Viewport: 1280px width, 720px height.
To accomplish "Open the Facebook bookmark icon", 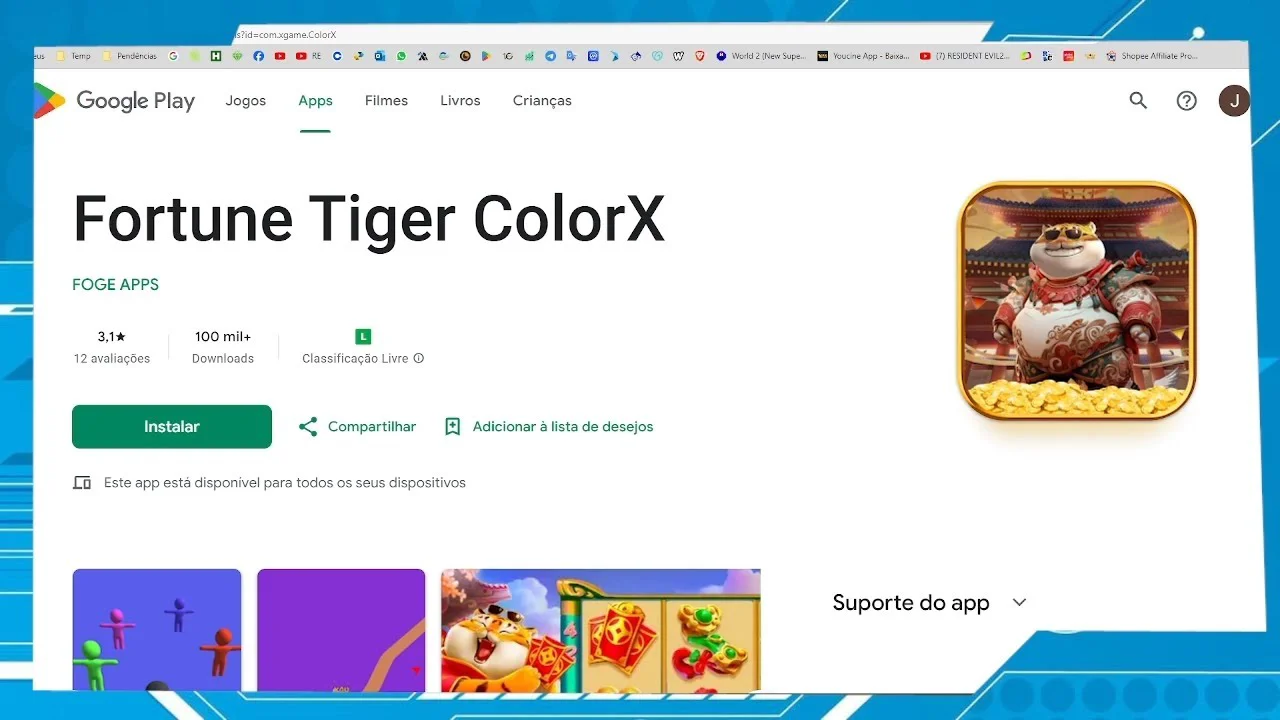I will click(259, 56).
